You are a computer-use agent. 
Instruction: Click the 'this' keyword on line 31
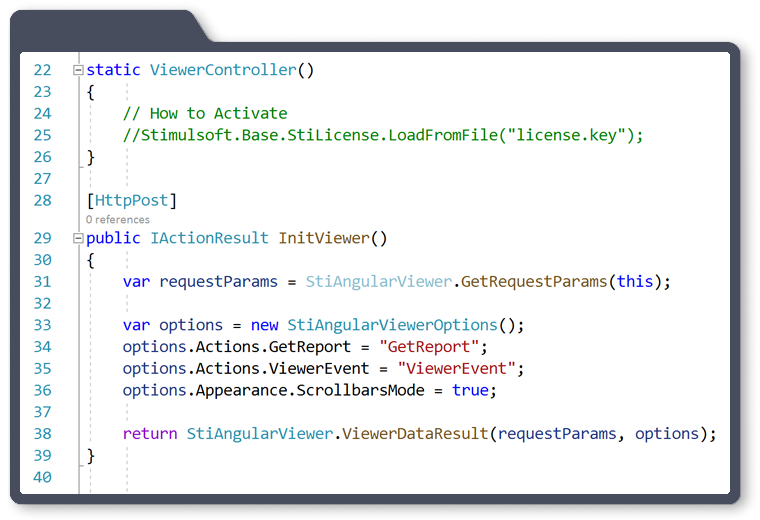[x=634, y=282]
